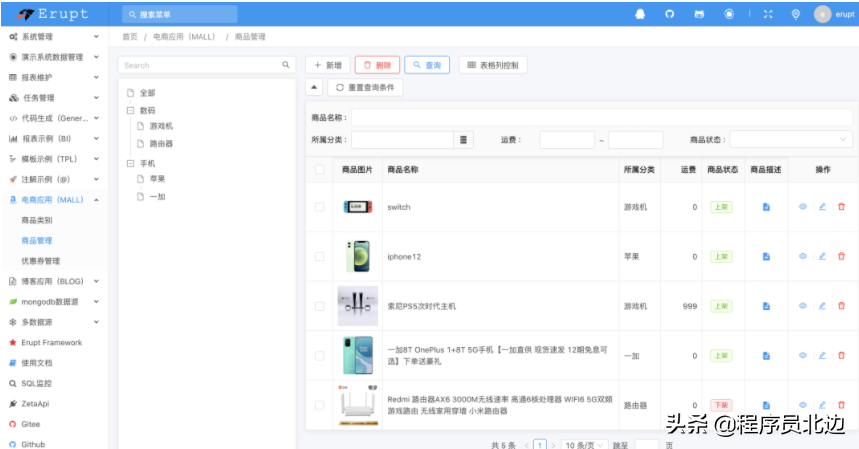Open the switch product thumbnail
The height and width of the screenshot is (449, 859).
click(x=358, y=207)
